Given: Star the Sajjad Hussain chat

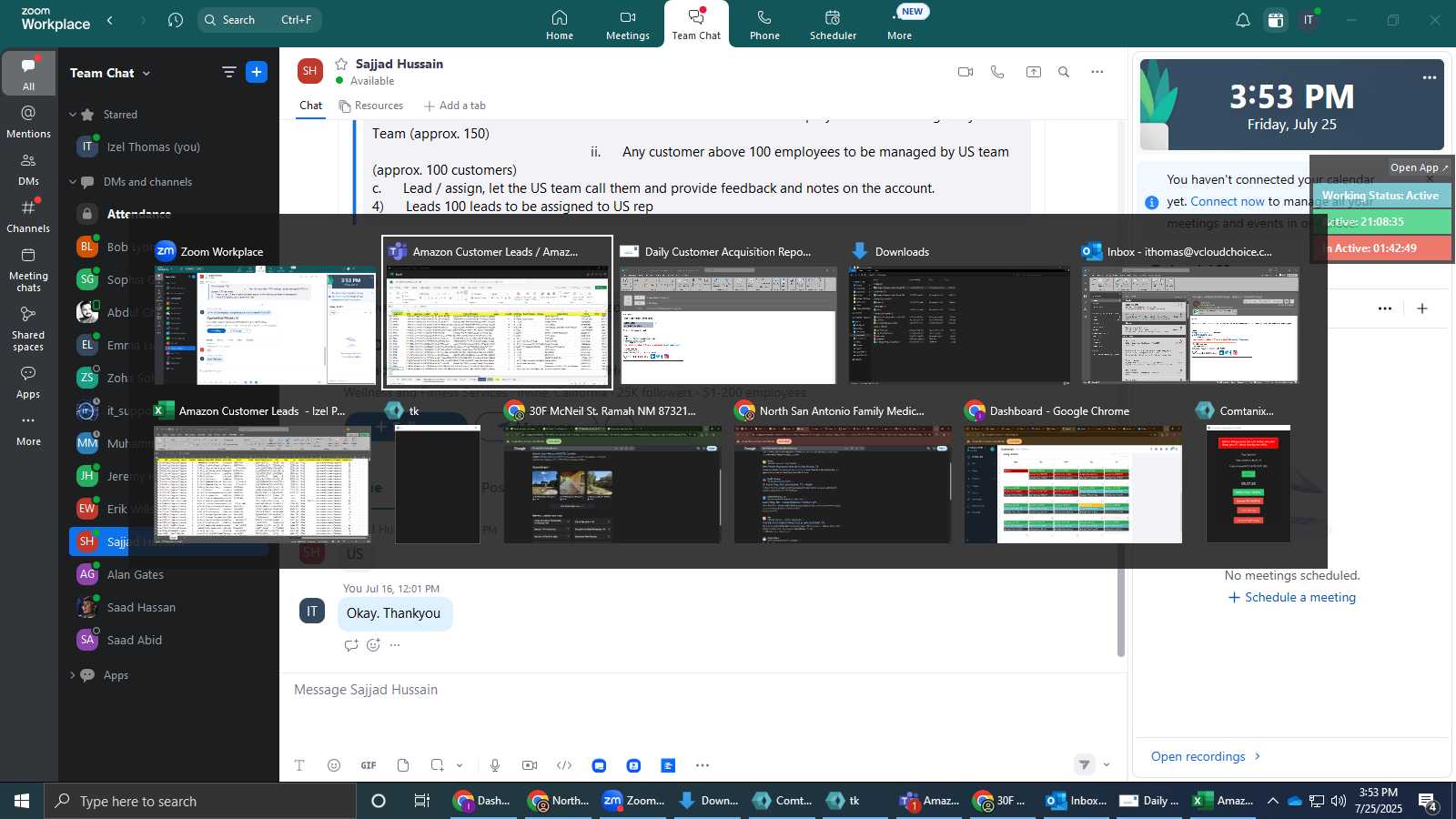Looking at the screenshot, I should pos(341,64).
